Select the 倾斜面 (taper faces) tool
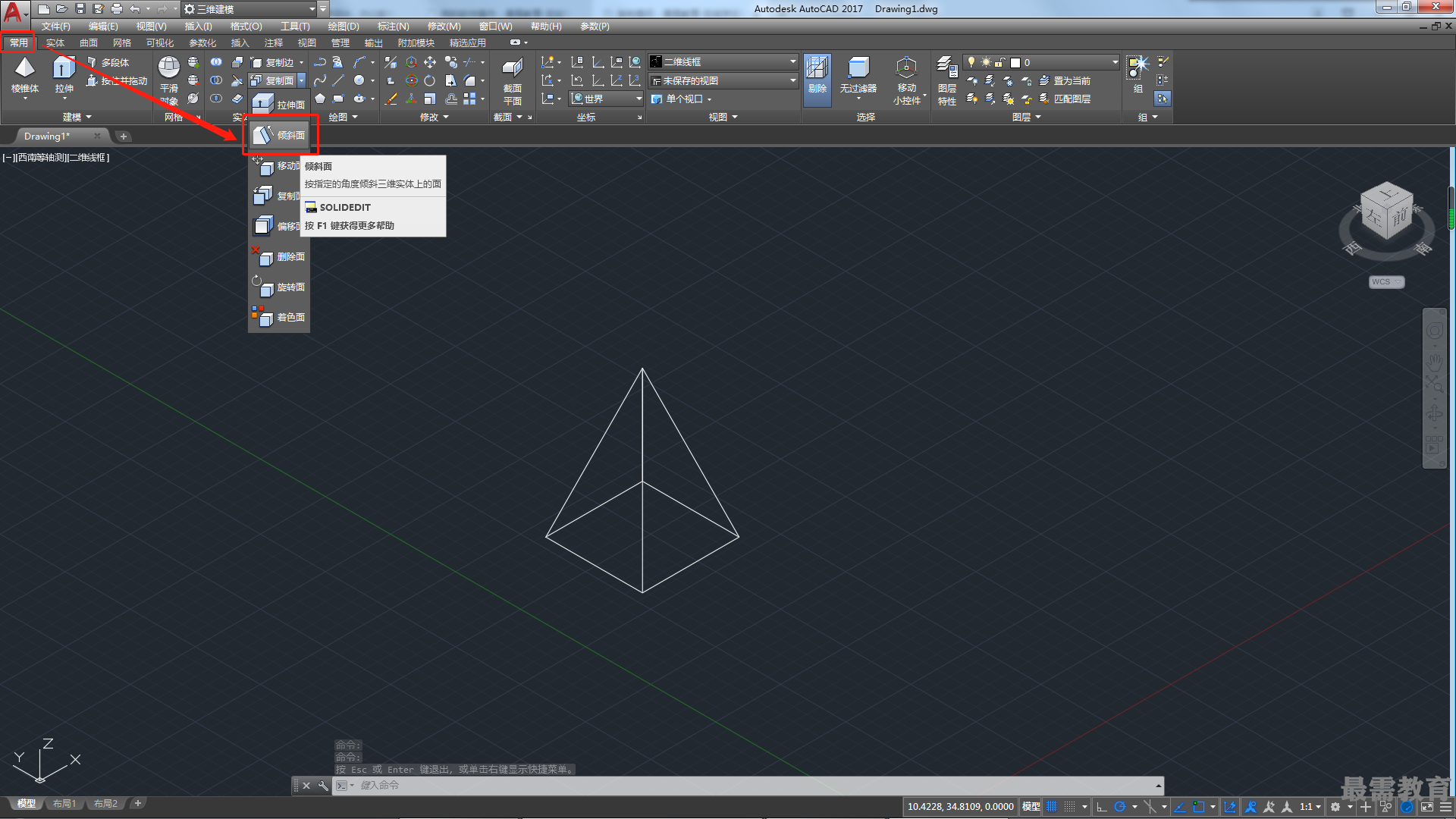Image resolution: width=1456 pixels, height=819 pixels. coord(279,135)
